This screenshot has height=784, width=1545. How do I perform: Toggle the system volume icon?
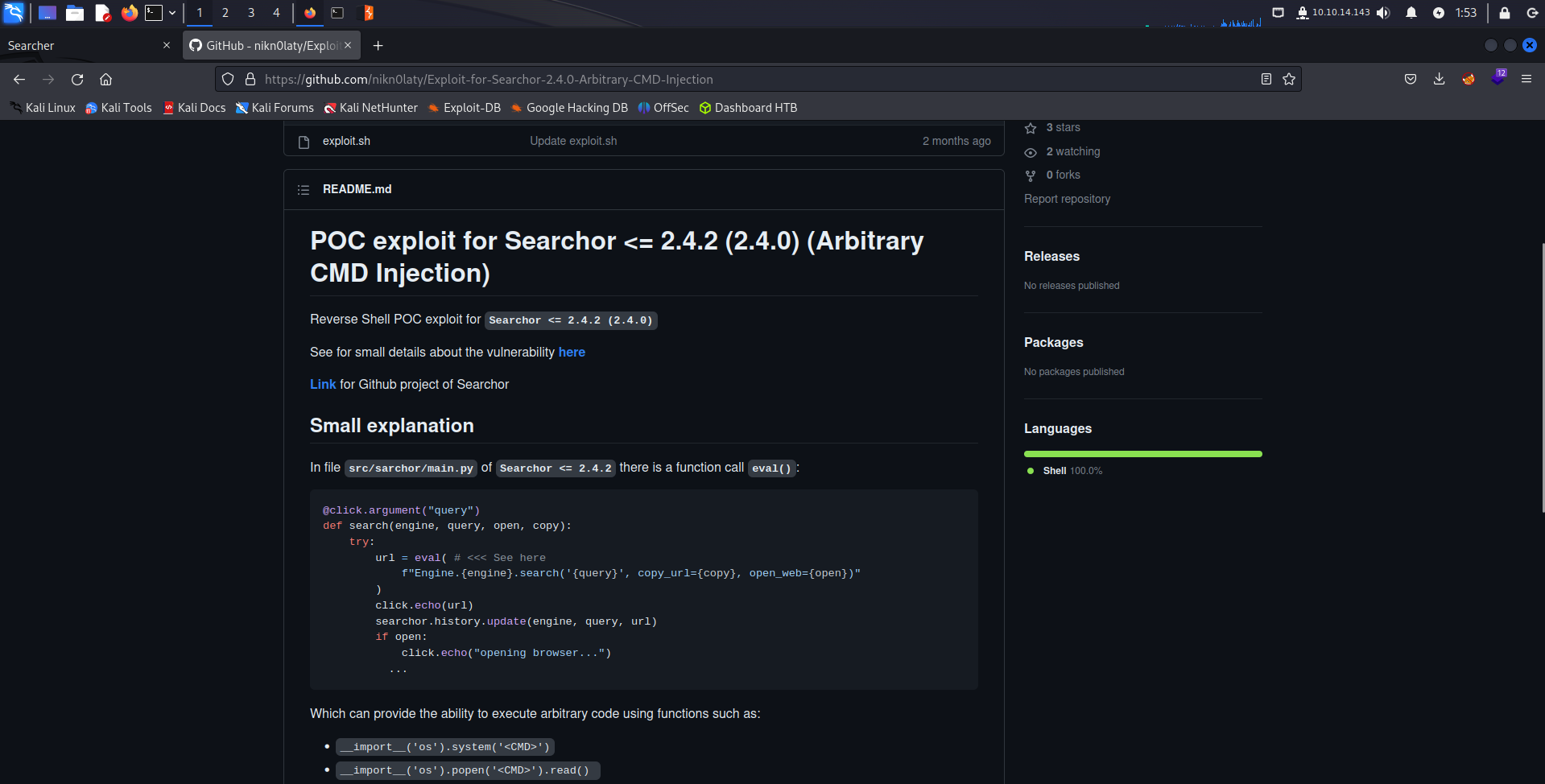(1383, 13)
